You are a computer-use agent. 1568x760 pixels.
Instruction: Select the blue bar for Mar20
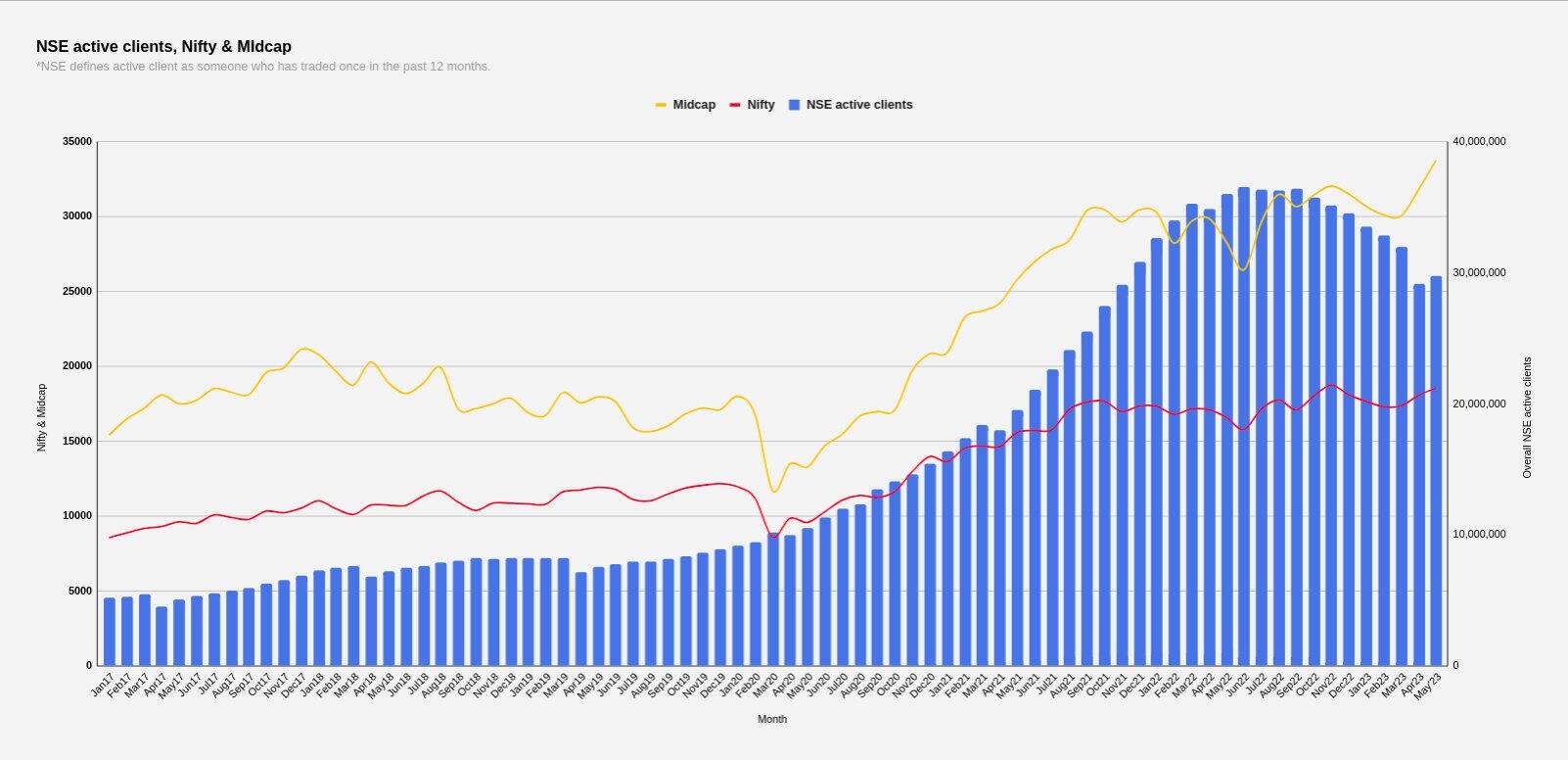(773, 599)
